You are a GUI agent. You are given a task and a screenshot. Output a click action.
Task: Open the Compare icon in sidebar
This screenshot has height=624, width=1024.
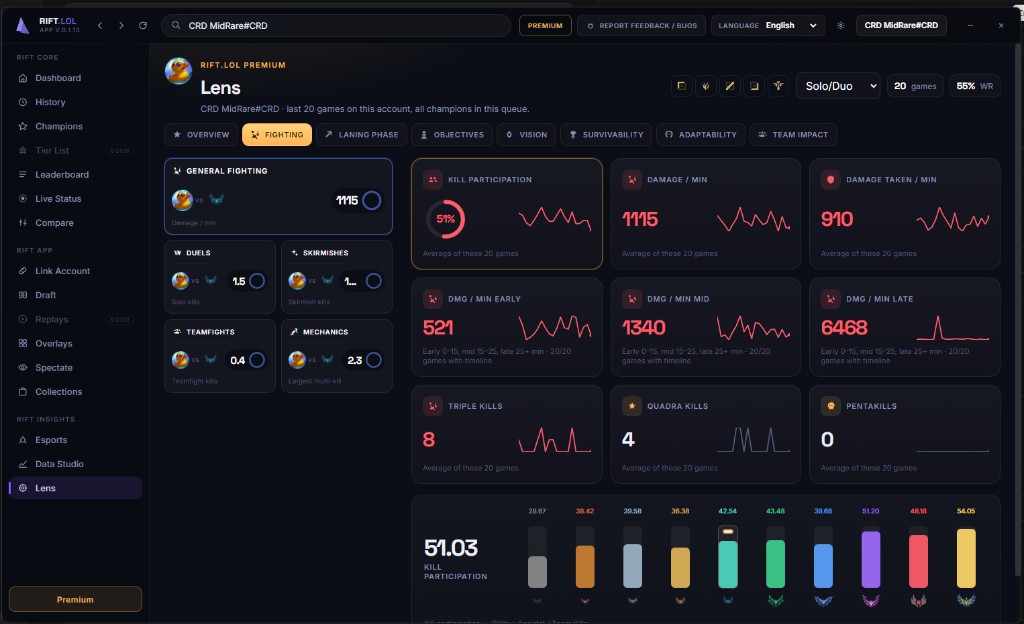click(x=23, y=223)
